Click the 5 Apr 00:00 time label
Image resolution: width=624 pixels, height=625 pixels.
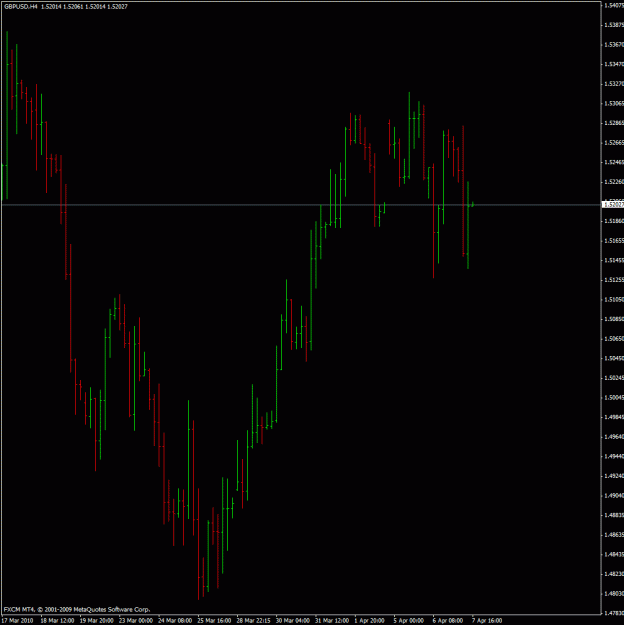409,621
